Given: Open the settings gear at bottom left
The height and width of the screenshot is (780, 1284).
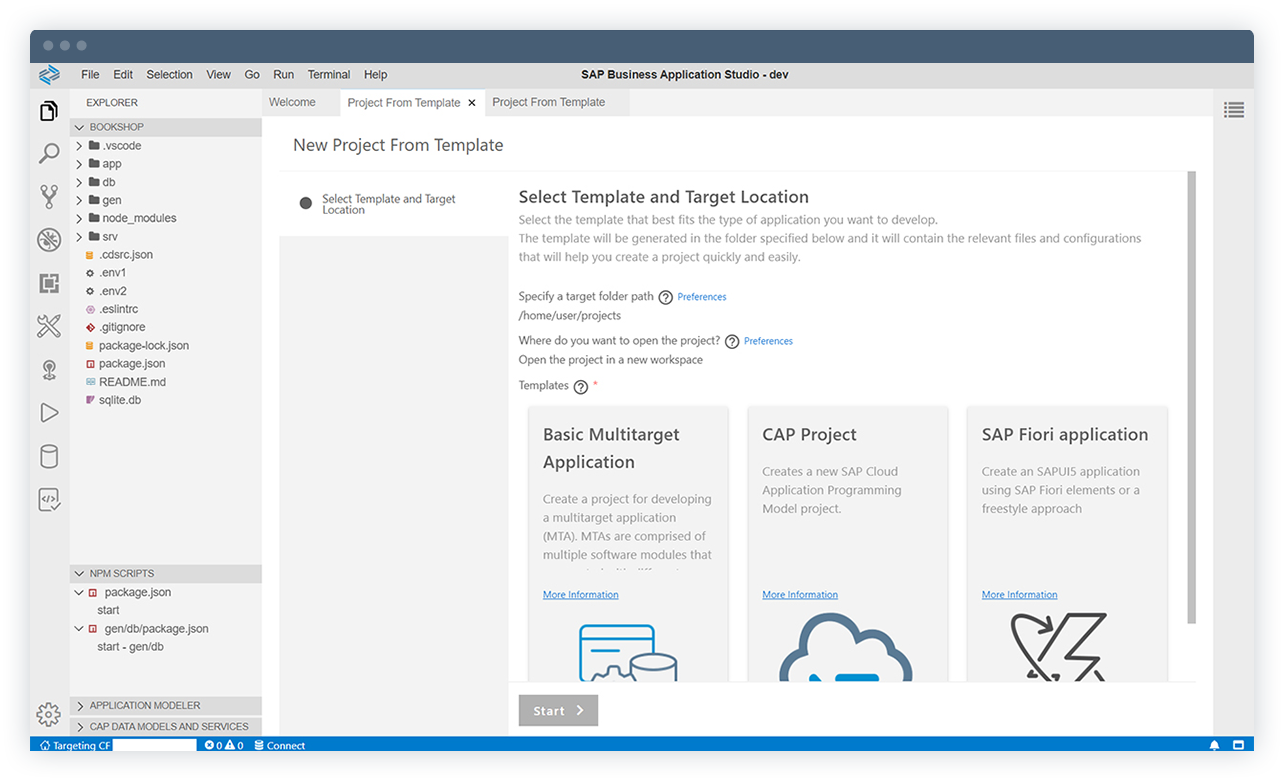Looking at the screenshot, I should [48, 715].
